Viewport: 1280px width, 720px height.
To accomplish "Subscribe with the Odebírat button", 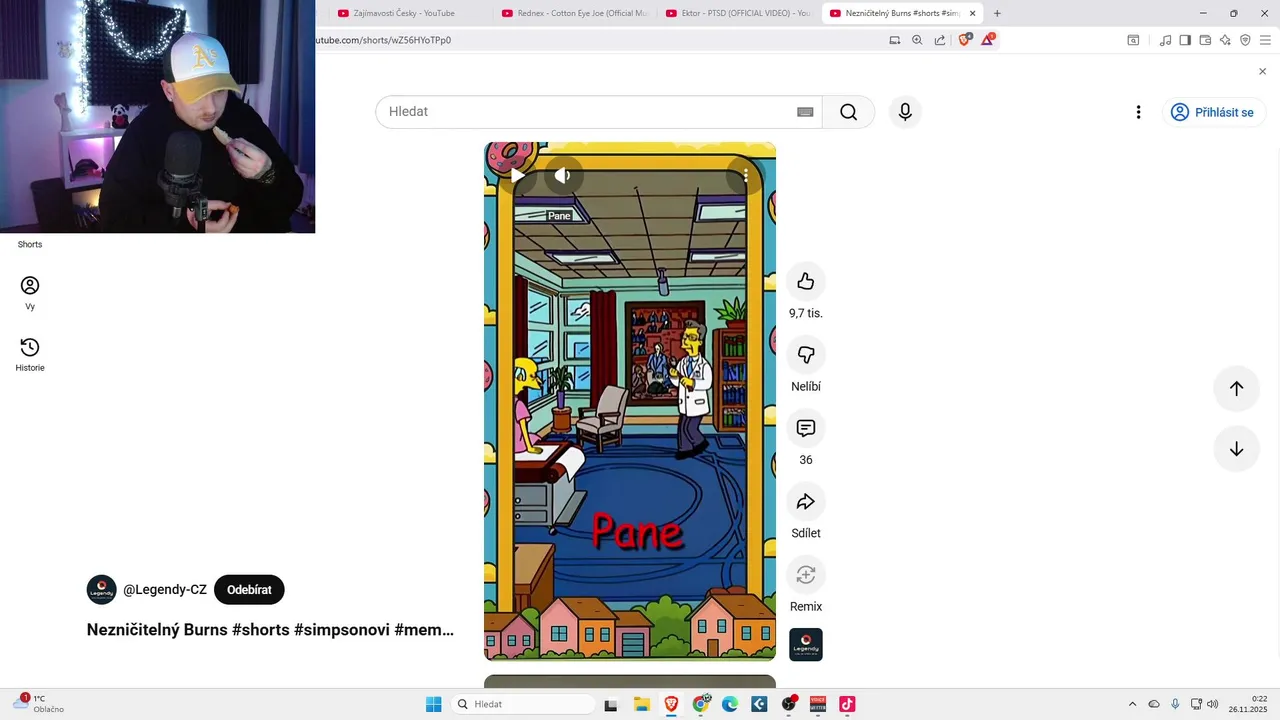I will coord(249,590).
